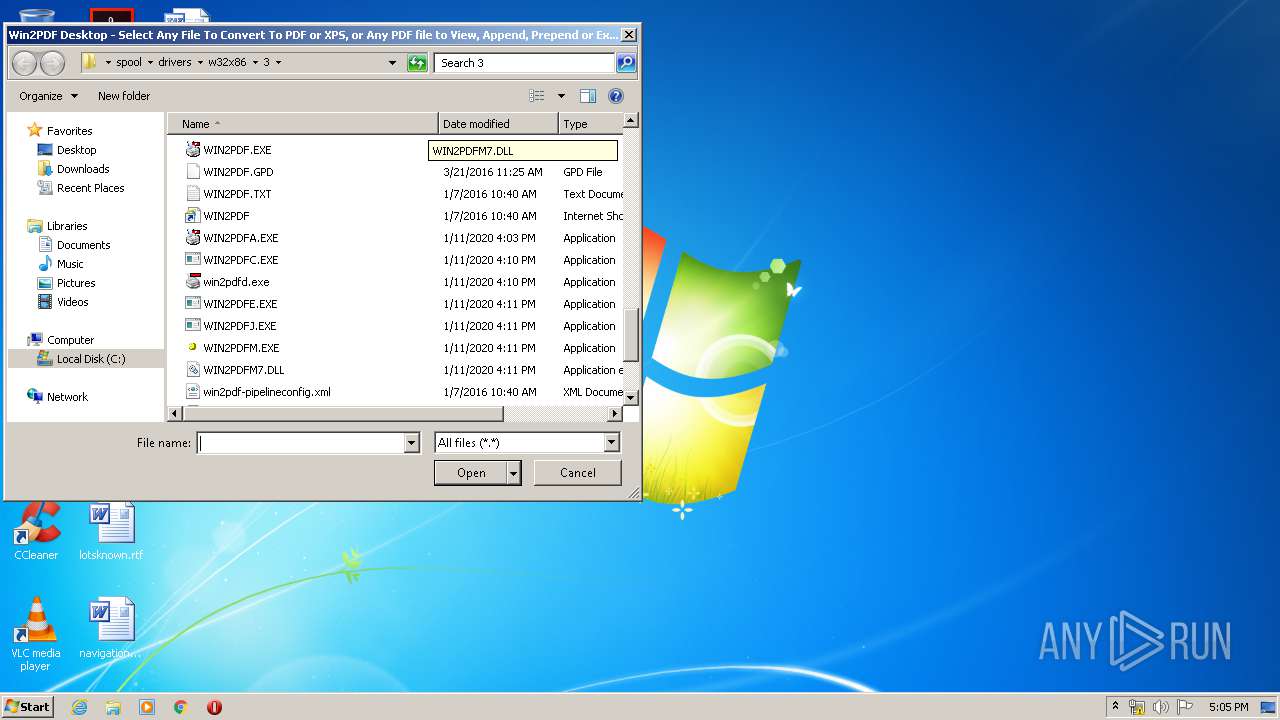Open Chrome from the taskbar
This screenshot has width=1280, height=720.
click(181, 707)
